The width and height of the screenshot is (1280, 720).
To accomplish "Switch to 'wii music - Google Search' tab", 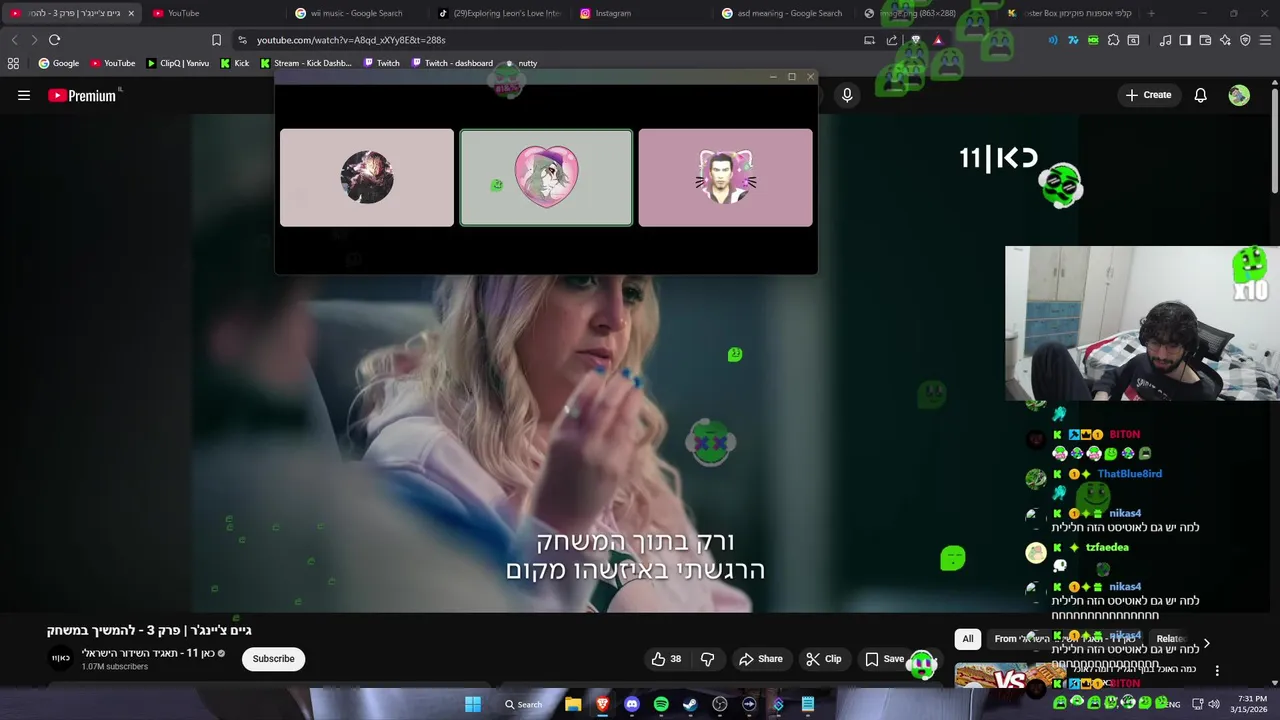I will coord(356,13).
